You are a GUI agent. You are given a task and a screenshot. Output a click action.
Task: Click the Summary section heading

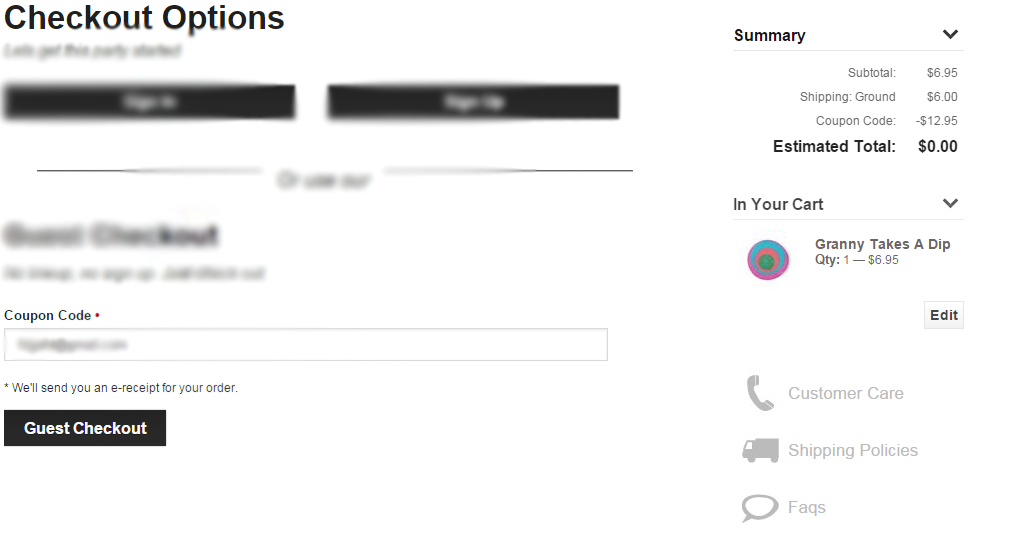tap(770, 35)
